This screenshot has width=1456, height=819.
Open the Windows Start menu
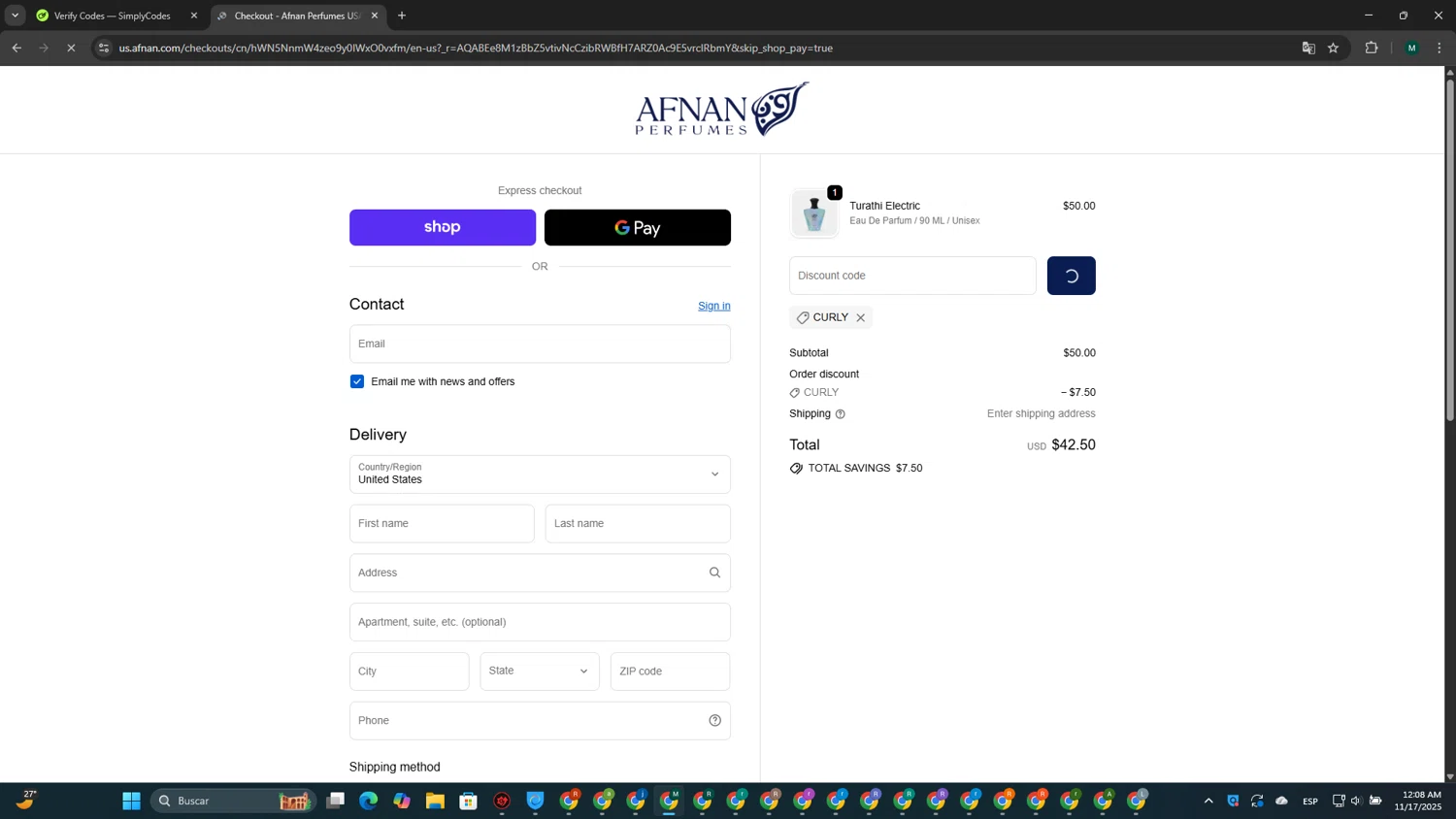point(131,801)
